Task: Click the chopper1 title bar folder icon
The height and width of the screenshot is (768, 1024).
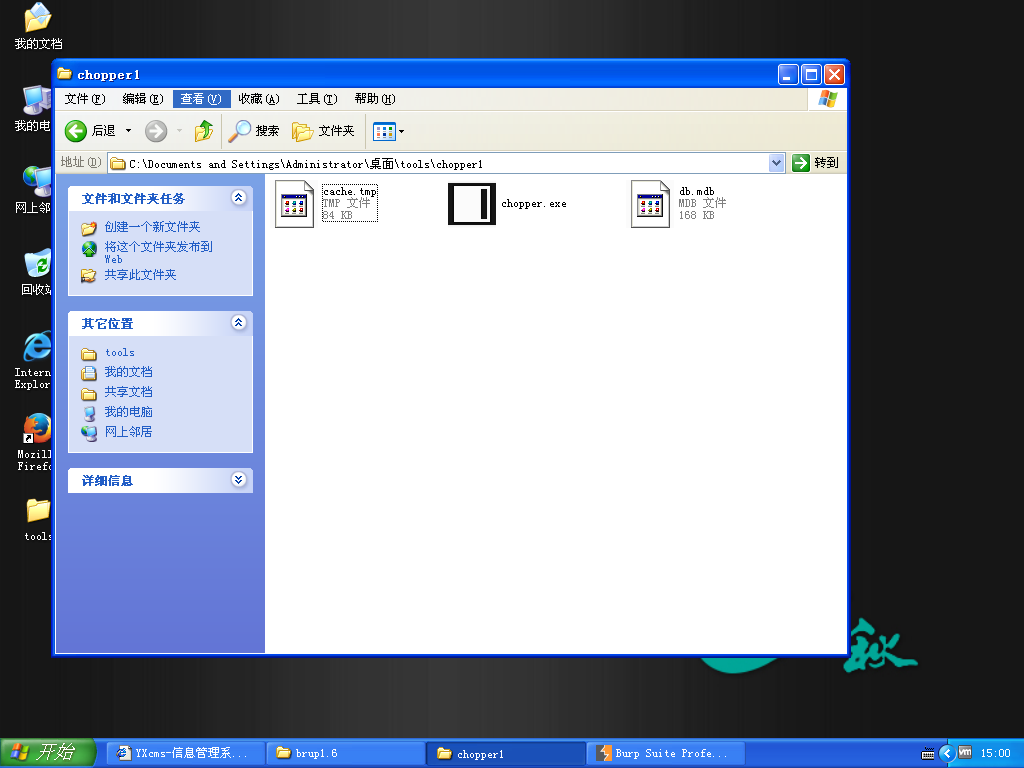Action: (x=64, y=73)
